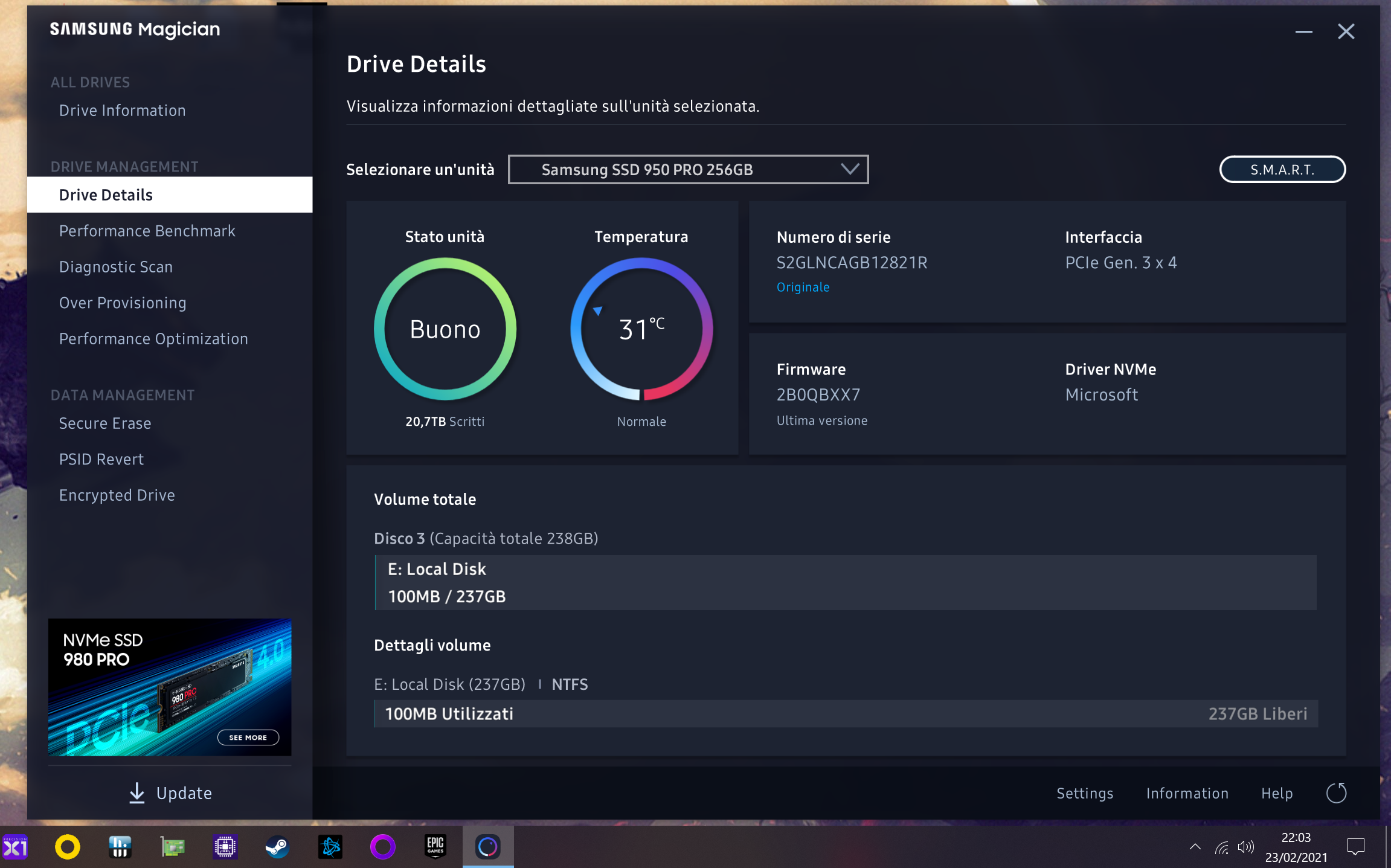Click the circular refresh icon
The width and height of the screenshot is (1391, 868).
click(x=1336, y=793)
